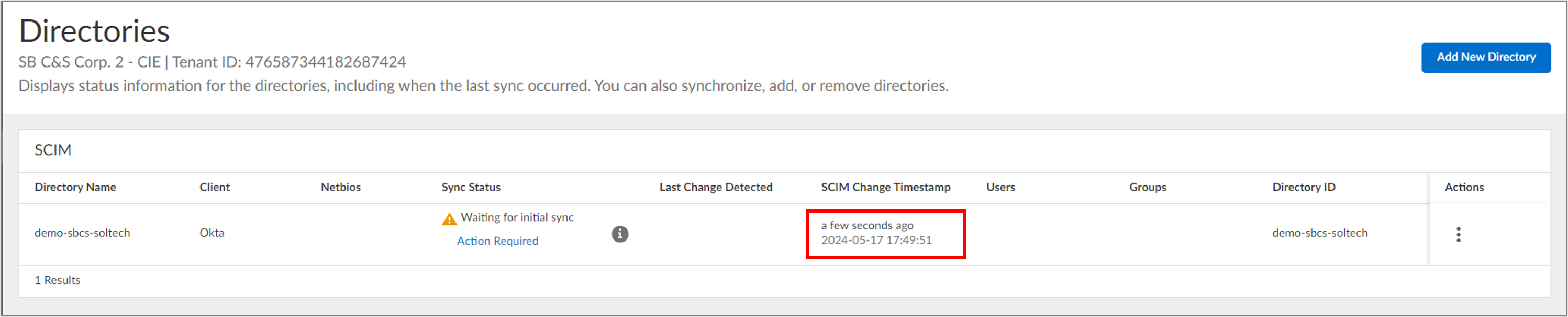This screenshot has width=1568, height=317.
Task: Click the orange warning triangle icon
Action: [x=449, y=220]
